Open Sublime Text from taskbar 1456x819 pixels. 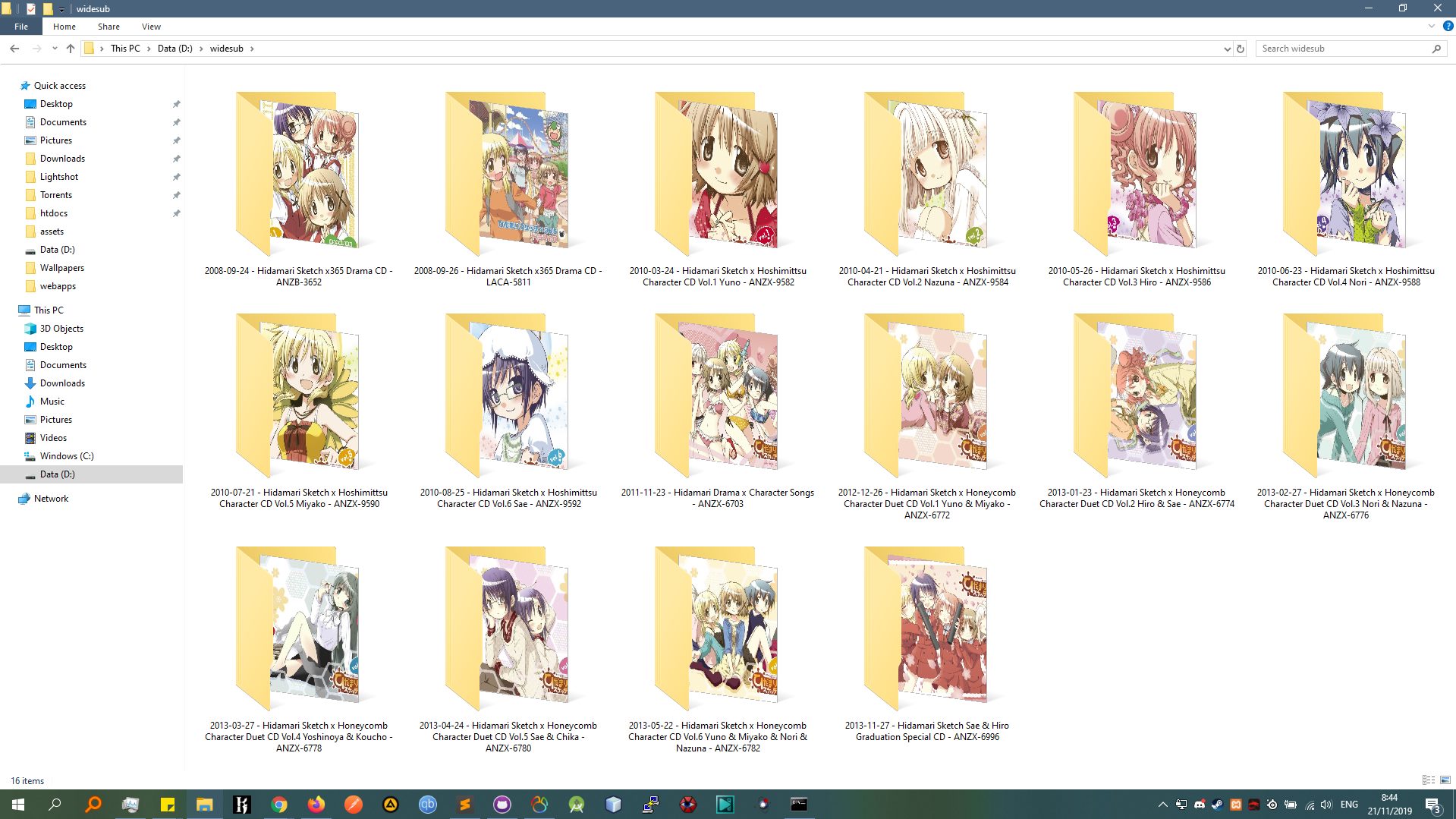(465, 805)
